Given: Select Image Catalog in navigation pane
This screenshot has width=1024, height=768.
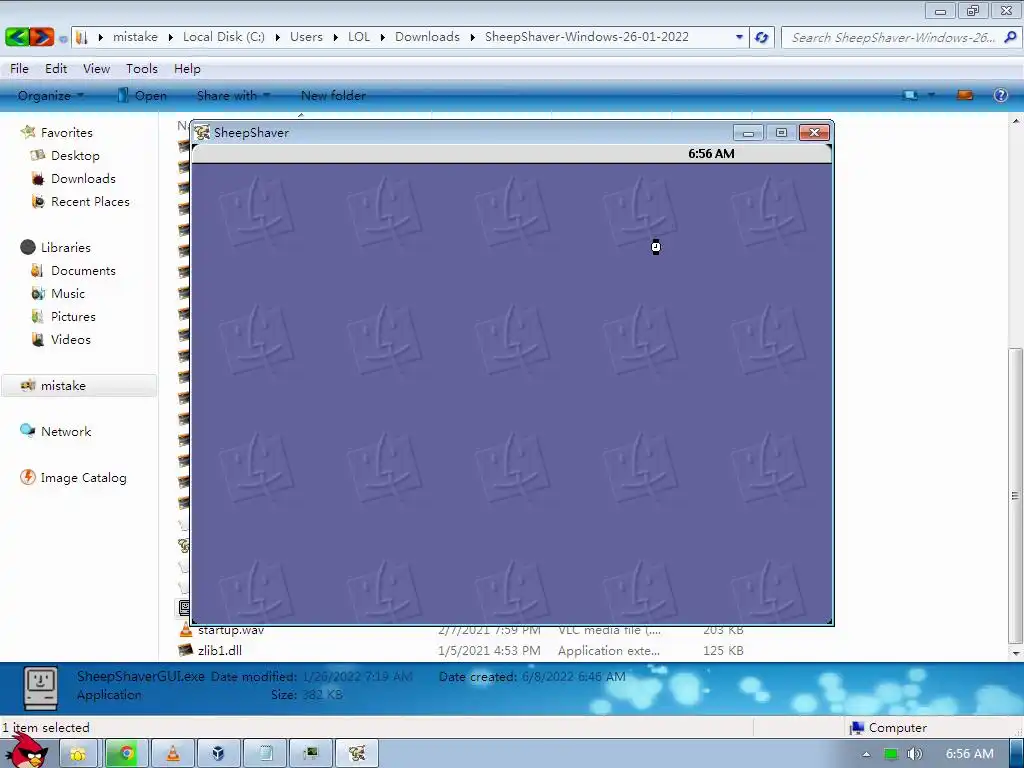Looking at the screenshot, I should 84,477.
